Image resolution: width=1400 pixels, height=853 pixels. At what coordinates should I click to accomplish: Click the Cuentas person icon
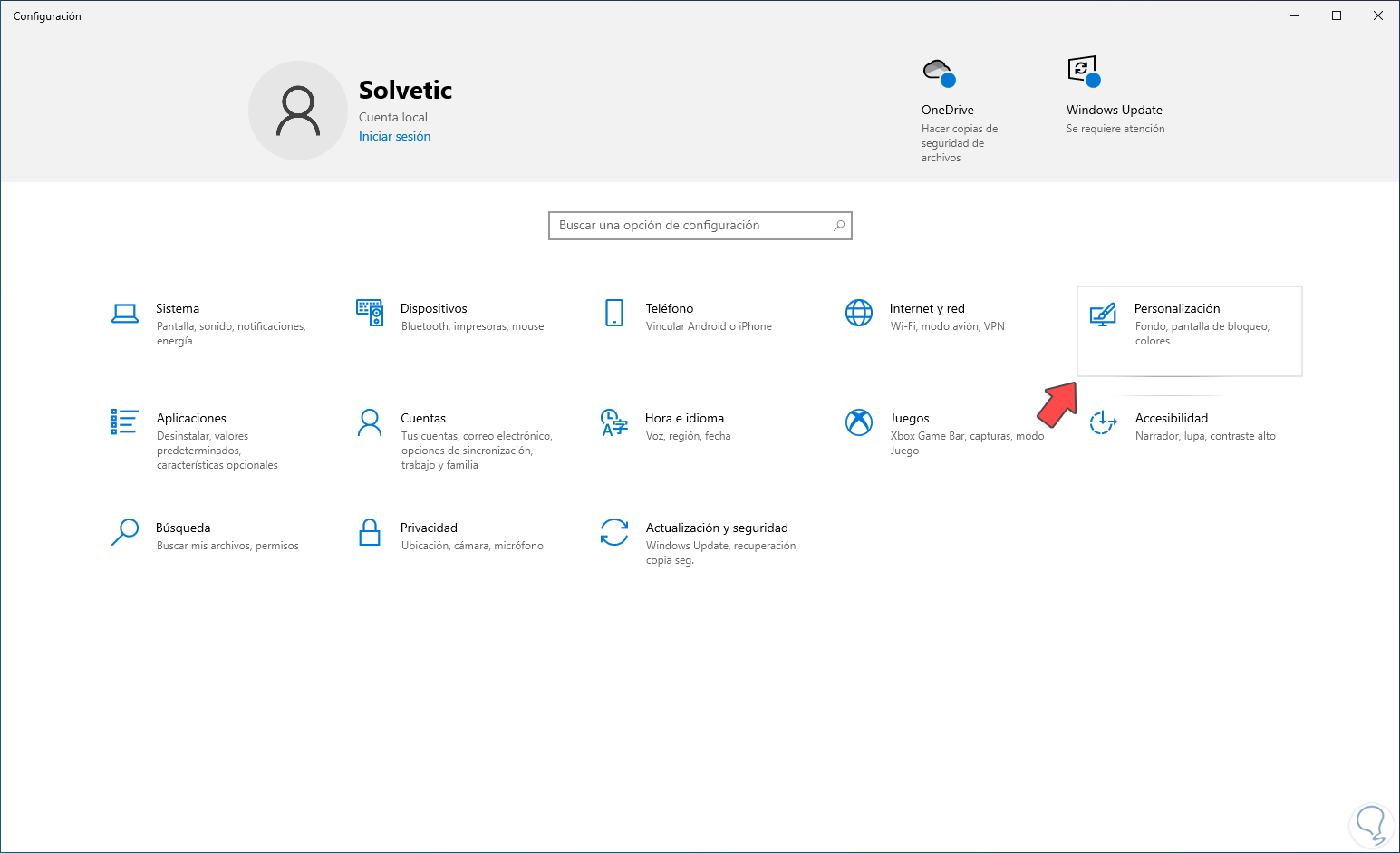370,422
